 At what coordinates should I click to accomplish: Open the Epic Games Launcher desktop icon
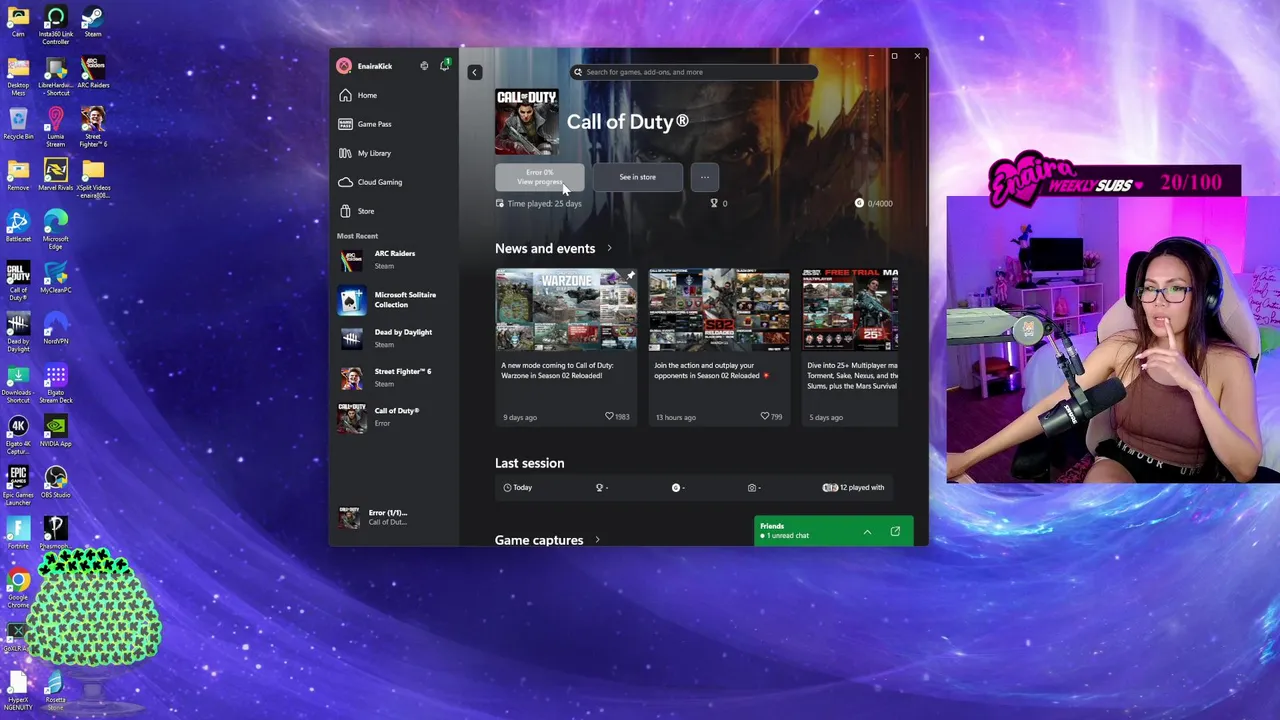pyautogui.click(x=18, y=485)
